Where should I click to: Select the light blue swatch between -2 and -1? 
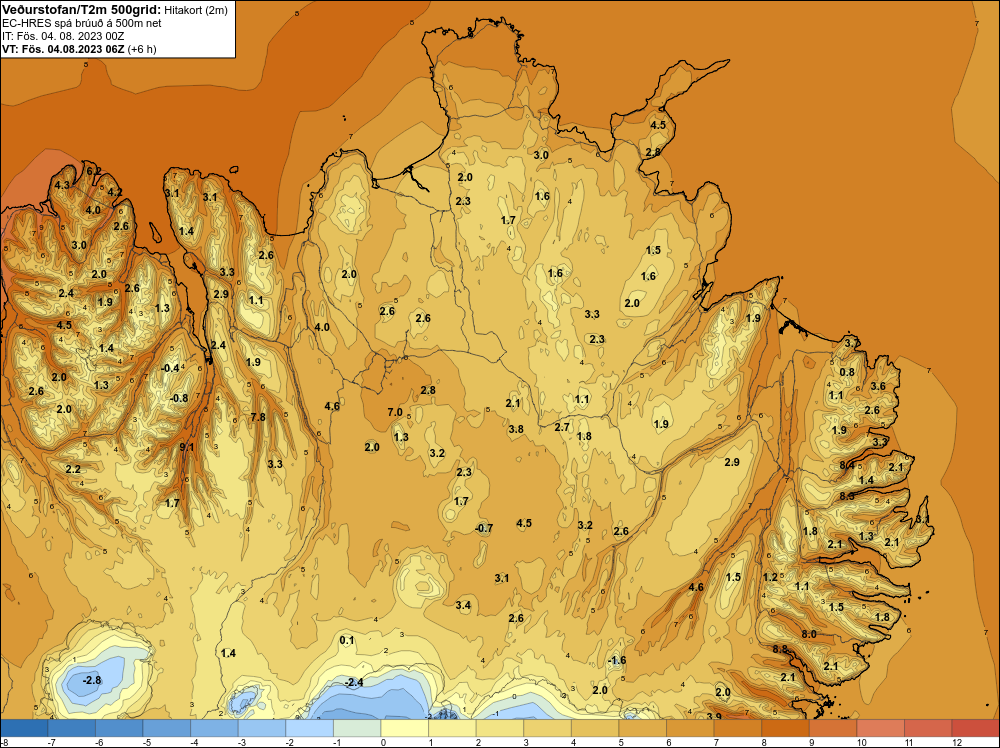309,728
